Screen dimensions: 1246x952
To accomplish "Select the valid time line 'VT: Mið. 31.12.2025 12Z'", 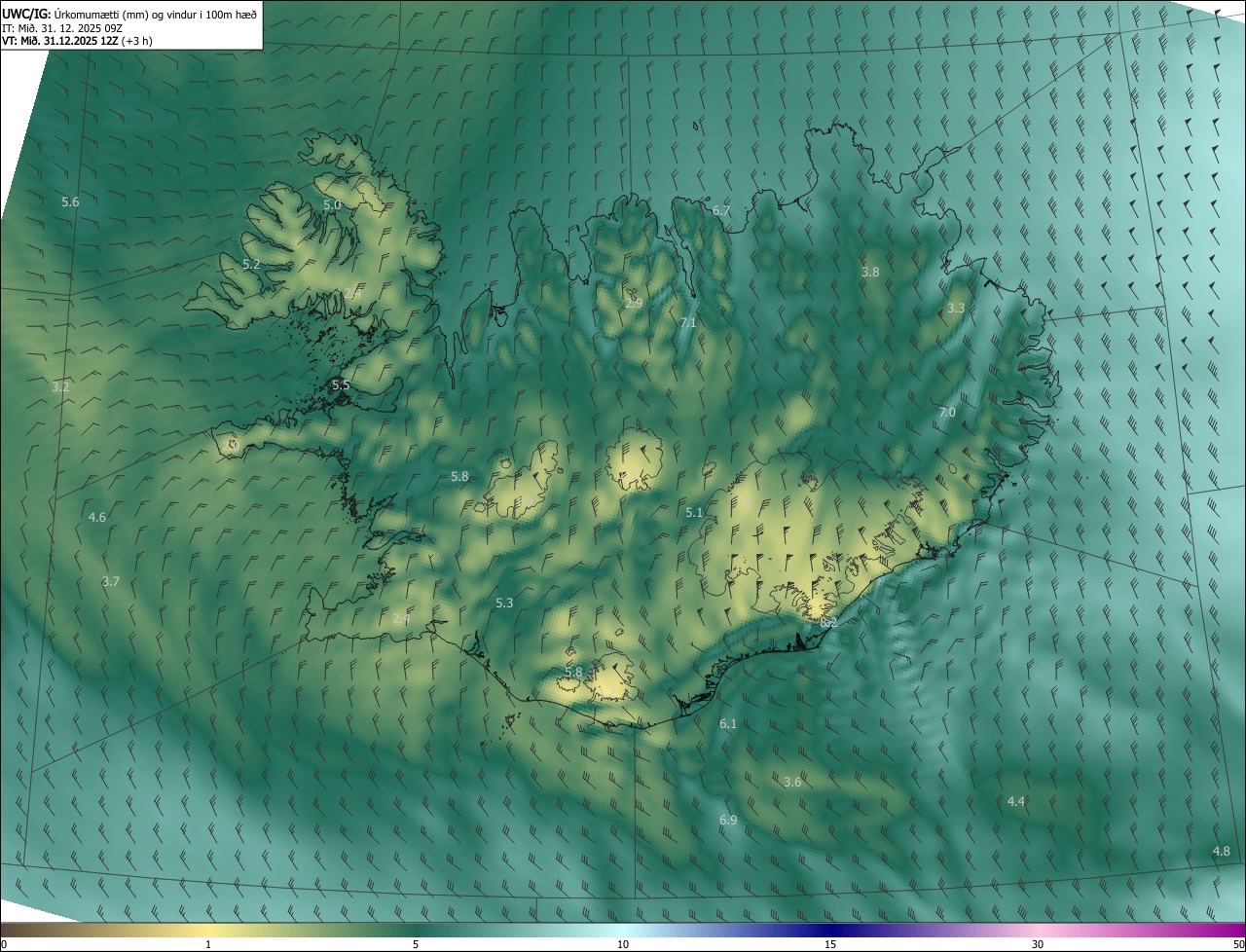I will point(60,41).
